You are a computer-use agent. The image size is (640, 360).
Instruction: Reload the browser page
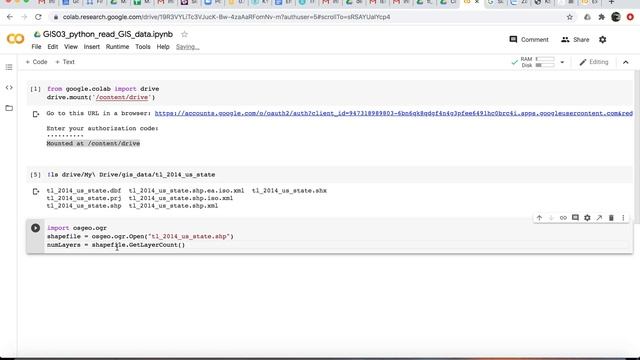38,17
